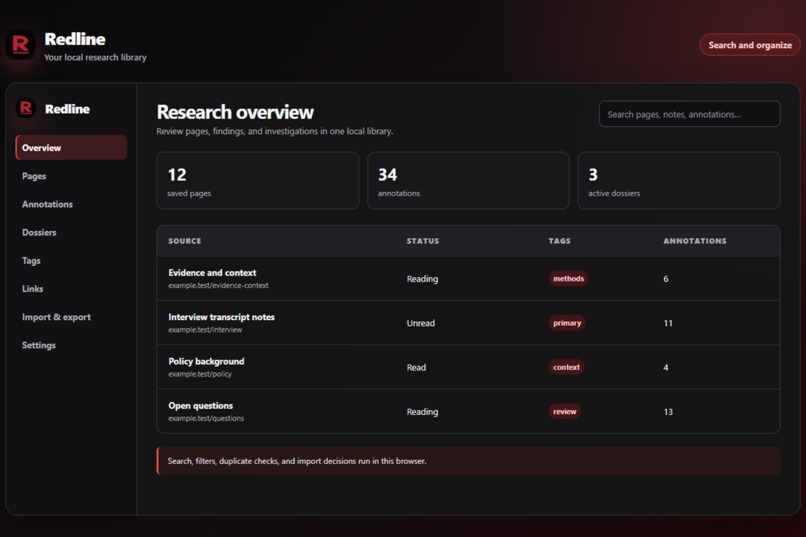Click Reading status of Evidence and context
The height and width of the screenshot is (537, 806).
click(423, 279)
